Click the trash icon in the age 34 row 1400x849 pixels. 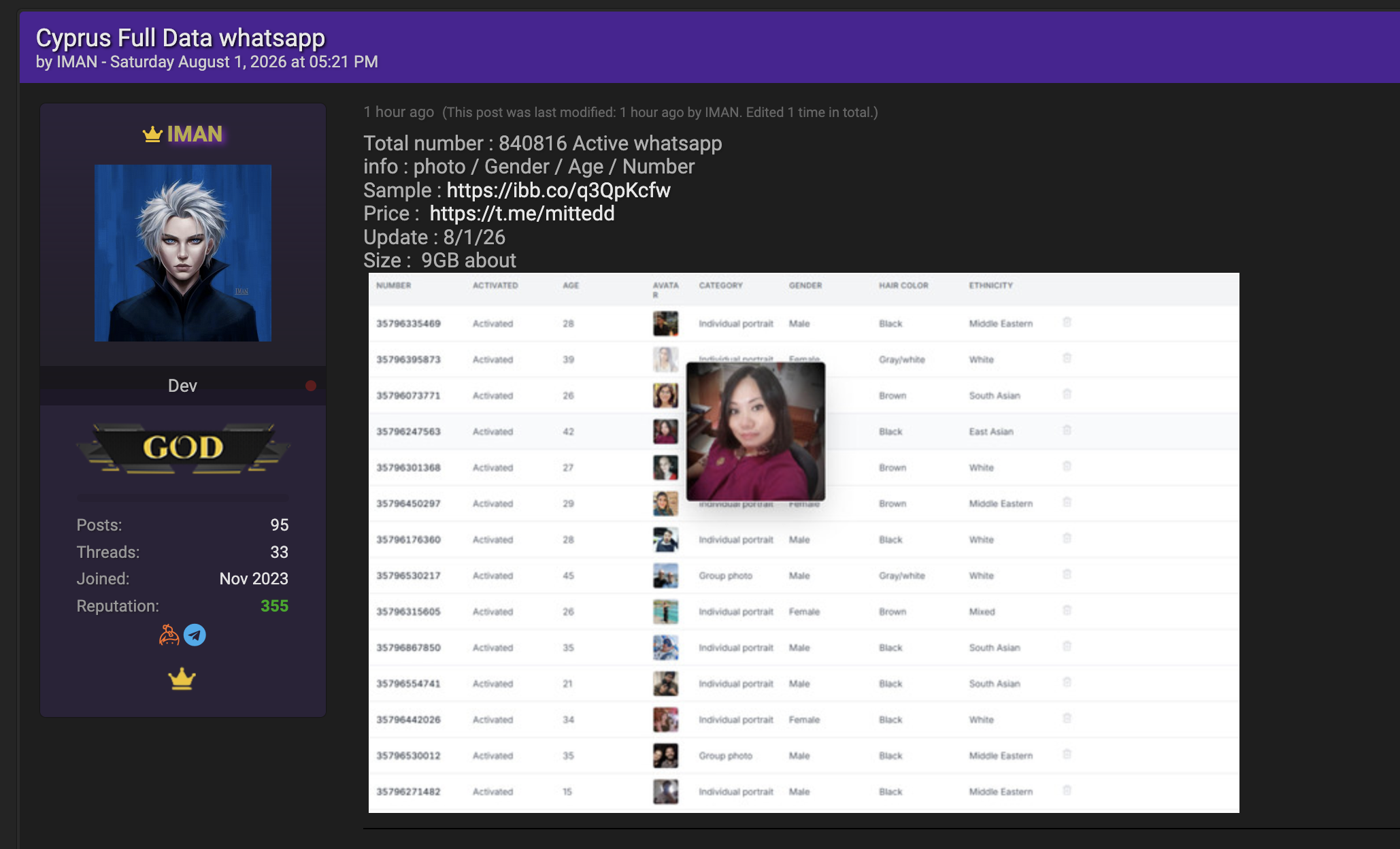1067,719
